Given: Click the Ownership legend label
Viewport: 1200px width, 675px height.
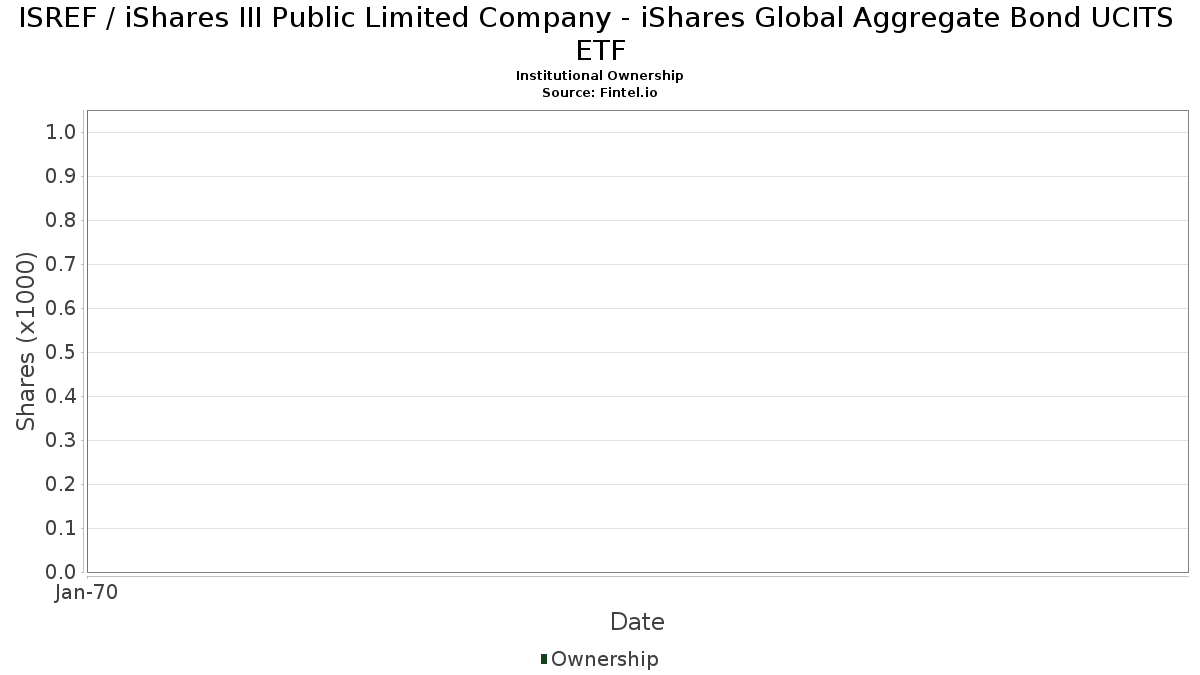Looking at the screenshot, I should (604, 659).
